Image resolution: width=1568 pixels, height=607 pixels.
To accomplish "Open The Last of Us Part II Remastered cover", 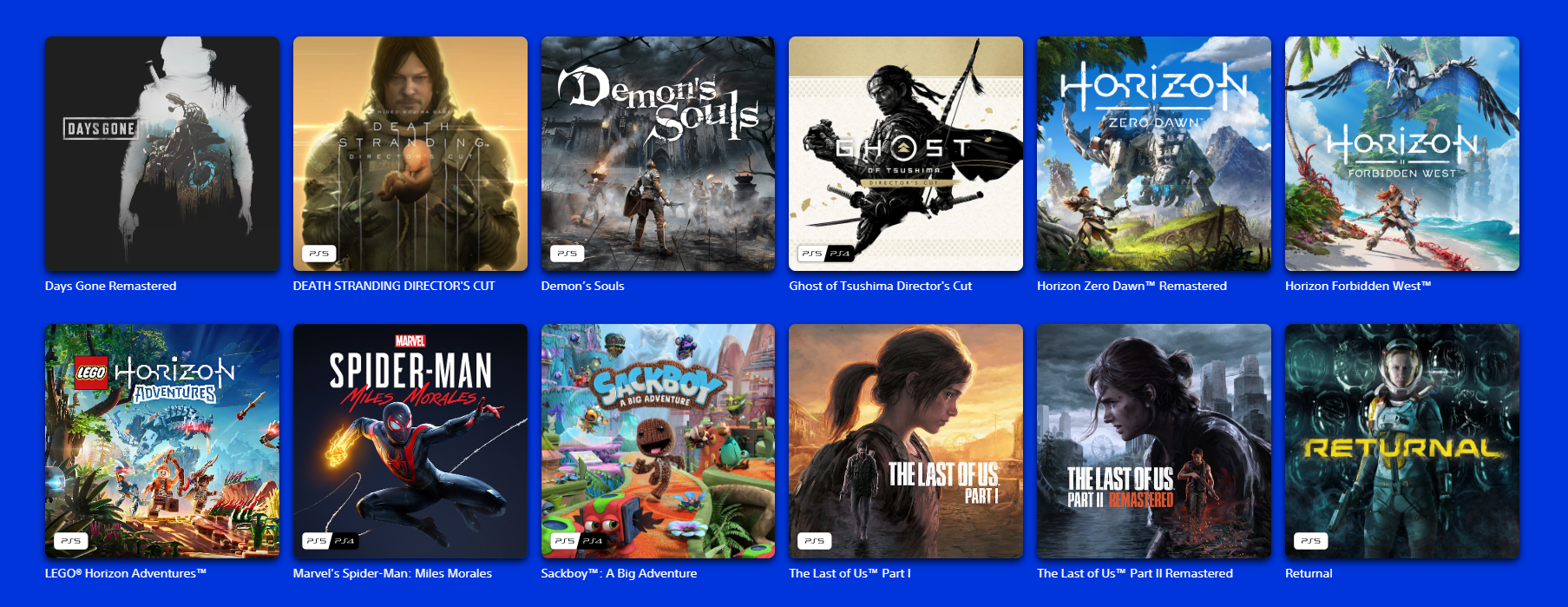I will (x=1154, y=441).
